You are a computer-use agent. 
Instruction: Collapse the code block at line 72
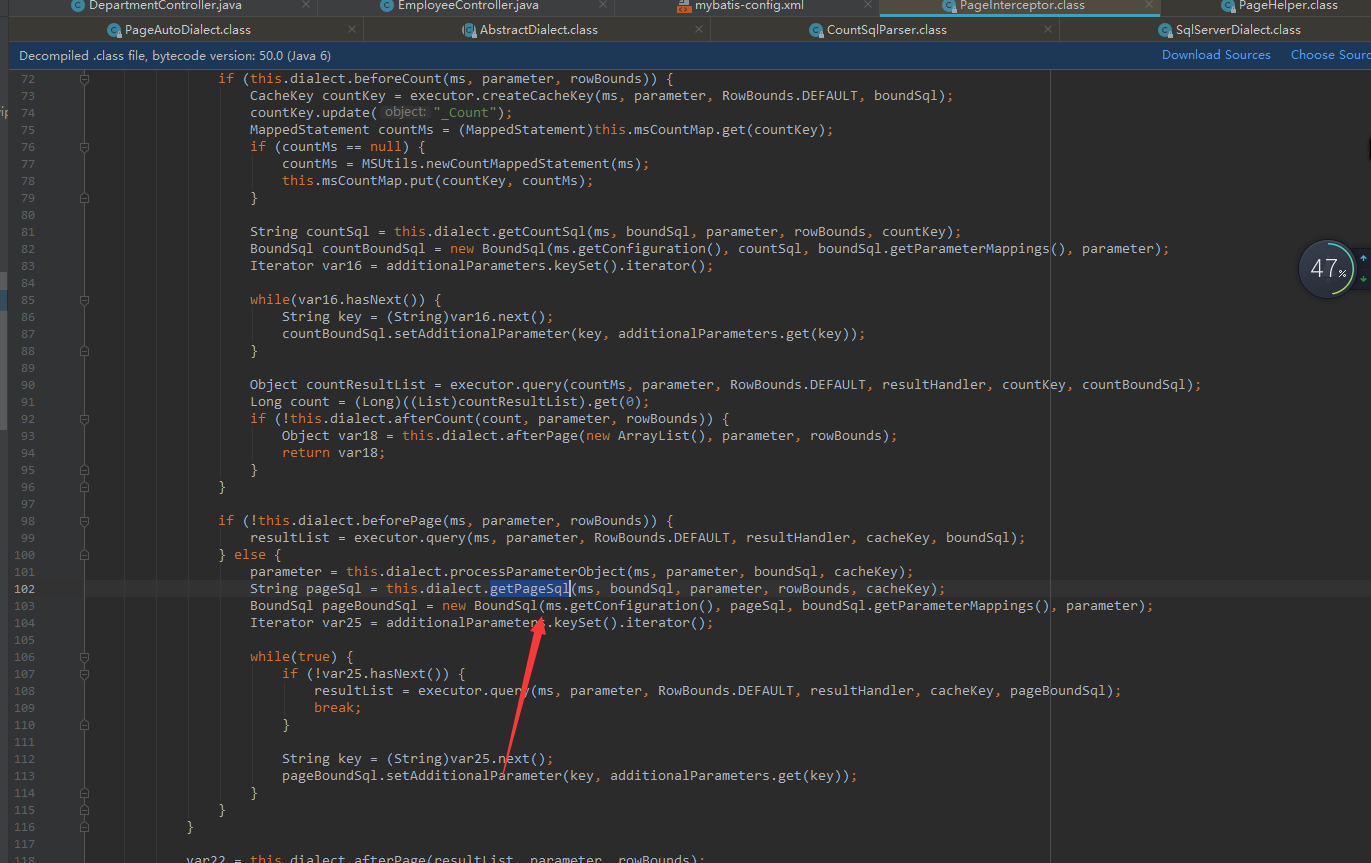(x=85, y=79)
